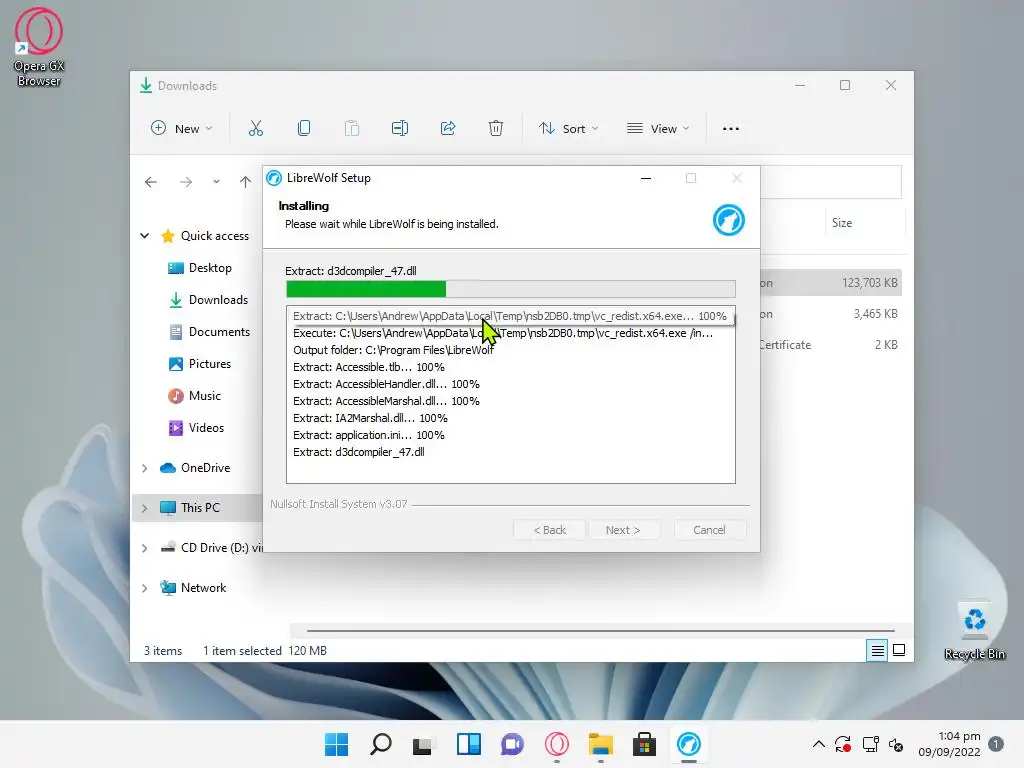Image resolution: width=1024 pixels, height=768 pixels.
Task: Click the LibreWolf logo in setup header
Action: click(x=729, y=220)
